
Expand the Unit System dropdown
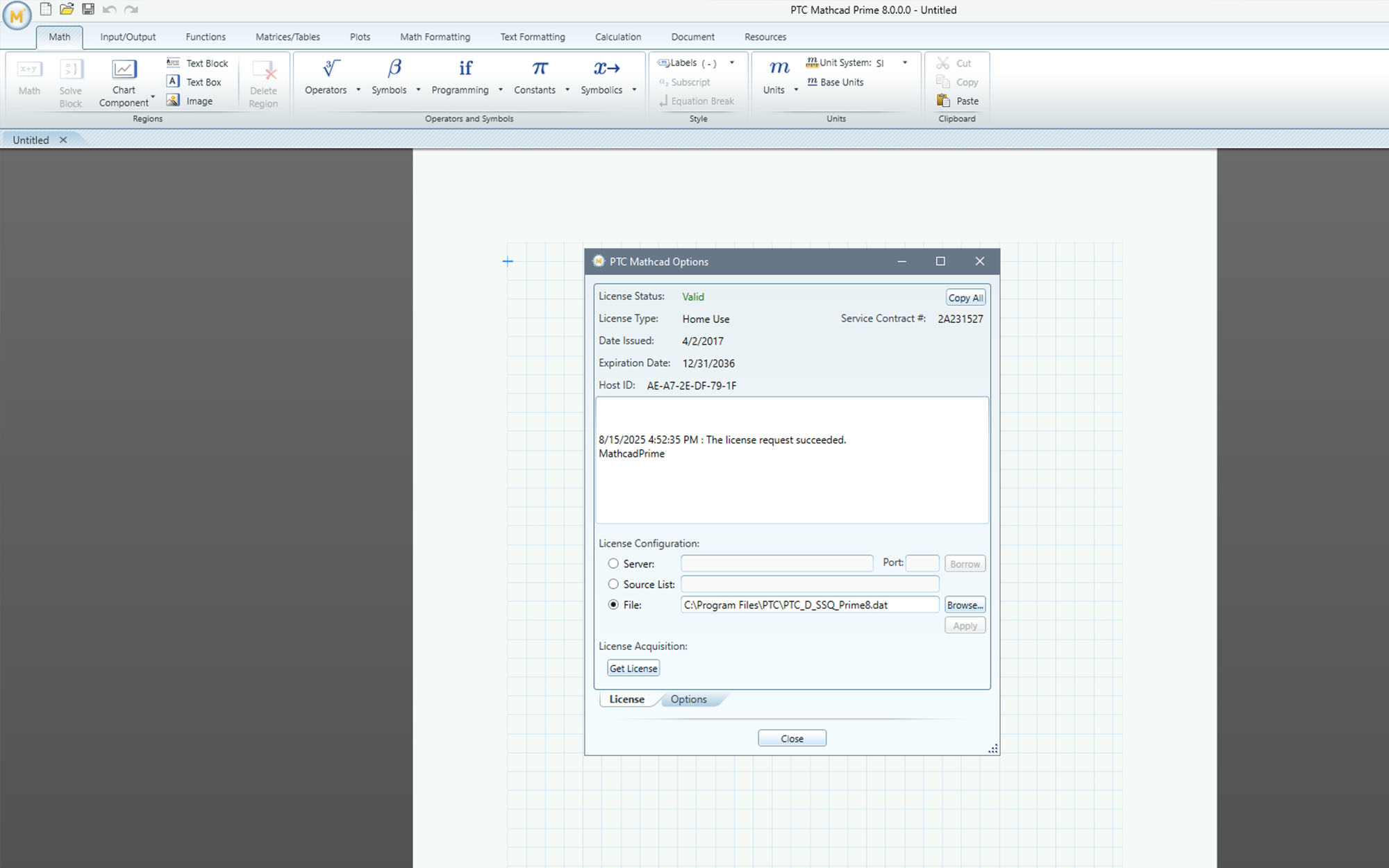coord(904,62)
